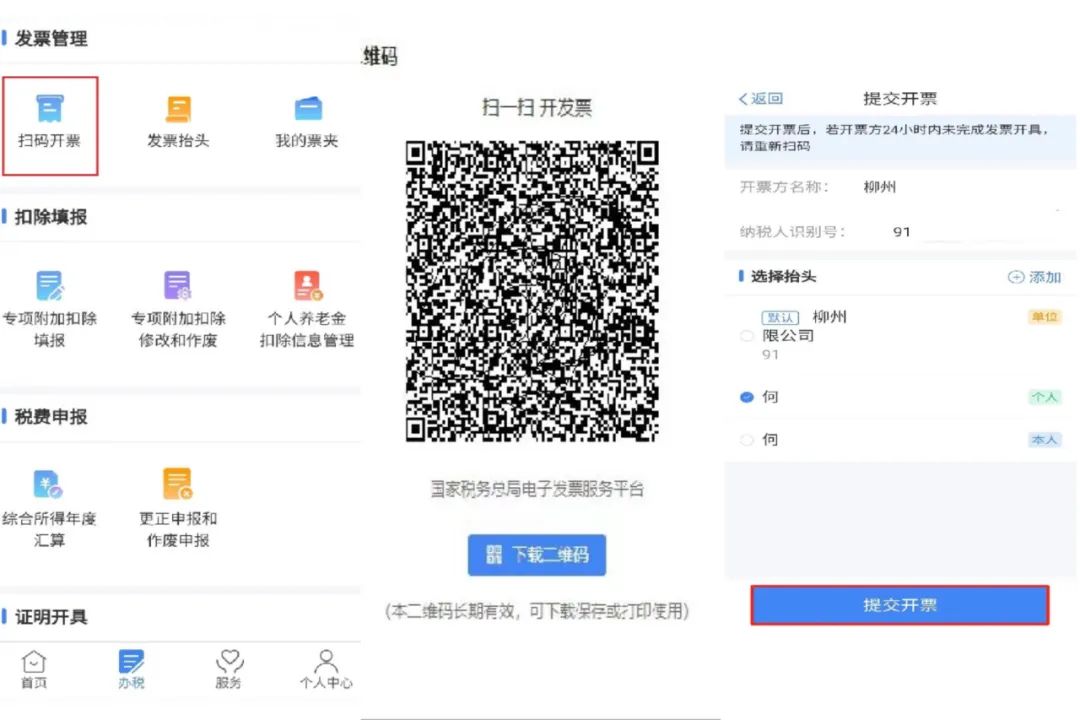1080x720 pixels.
Task: Click 税费申报 section heading
Action: tap(51, 417)
